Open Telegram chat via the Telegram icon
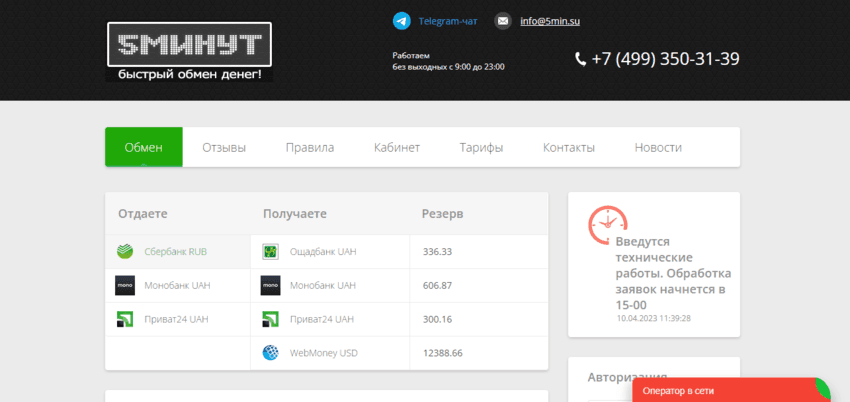The height and width of the screenshot is (402, 850). tap(401, 20)
